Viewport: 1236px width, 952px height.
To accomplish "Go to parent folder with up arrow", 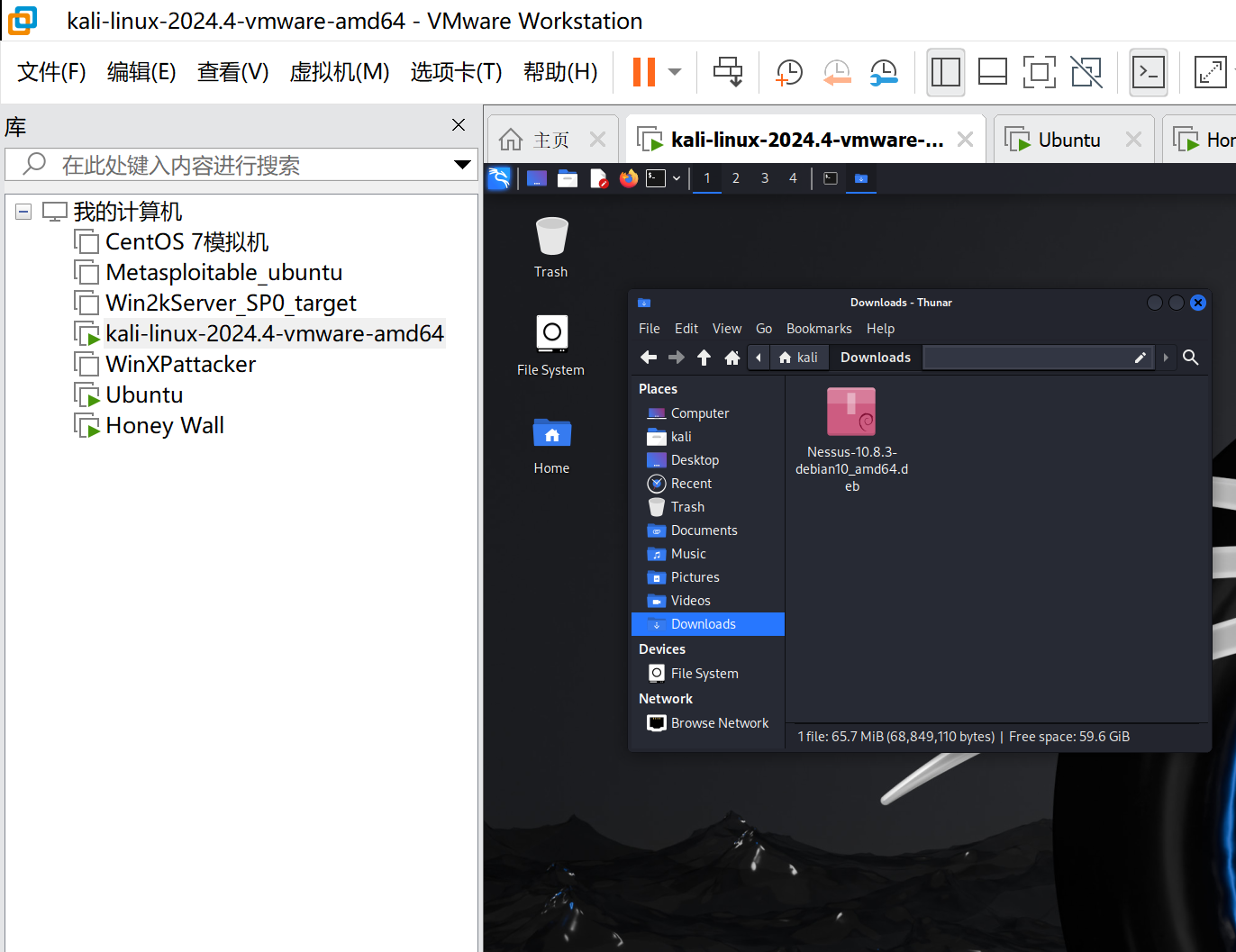I will click(x=704, y=358).
